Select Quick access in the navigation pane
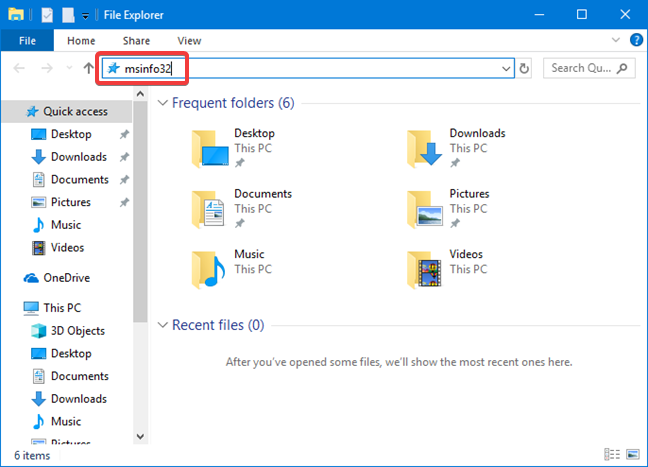This screenshot has height=467, width=648. [67, 112]
